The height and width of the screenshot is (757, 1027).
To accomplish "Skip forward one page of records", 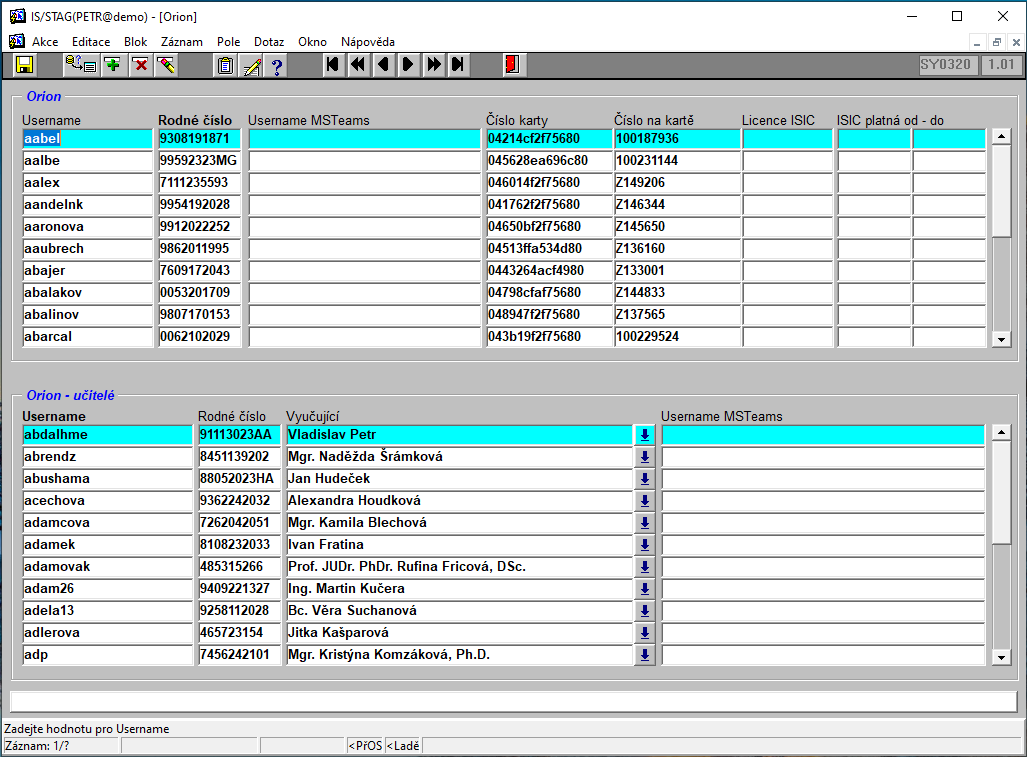I will click(434, 65).
